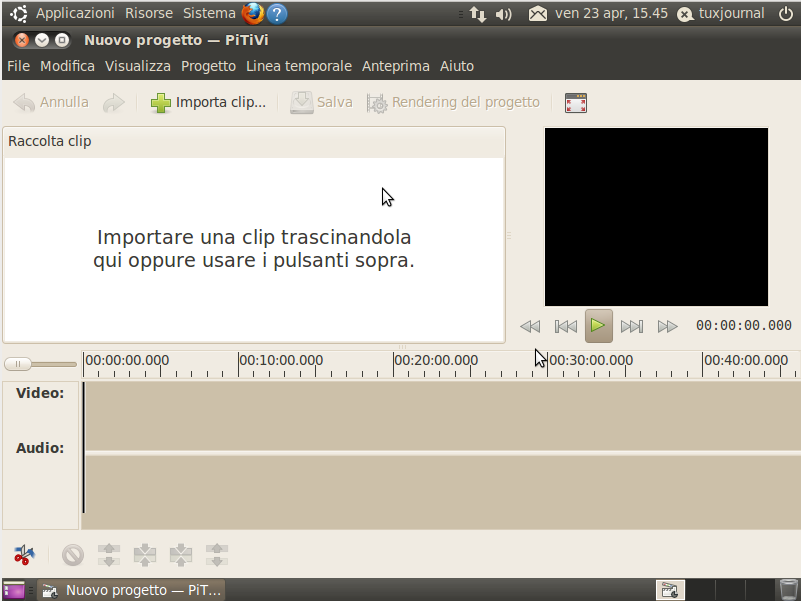Click the show desktop icon in bottom panel

point(14,590)
